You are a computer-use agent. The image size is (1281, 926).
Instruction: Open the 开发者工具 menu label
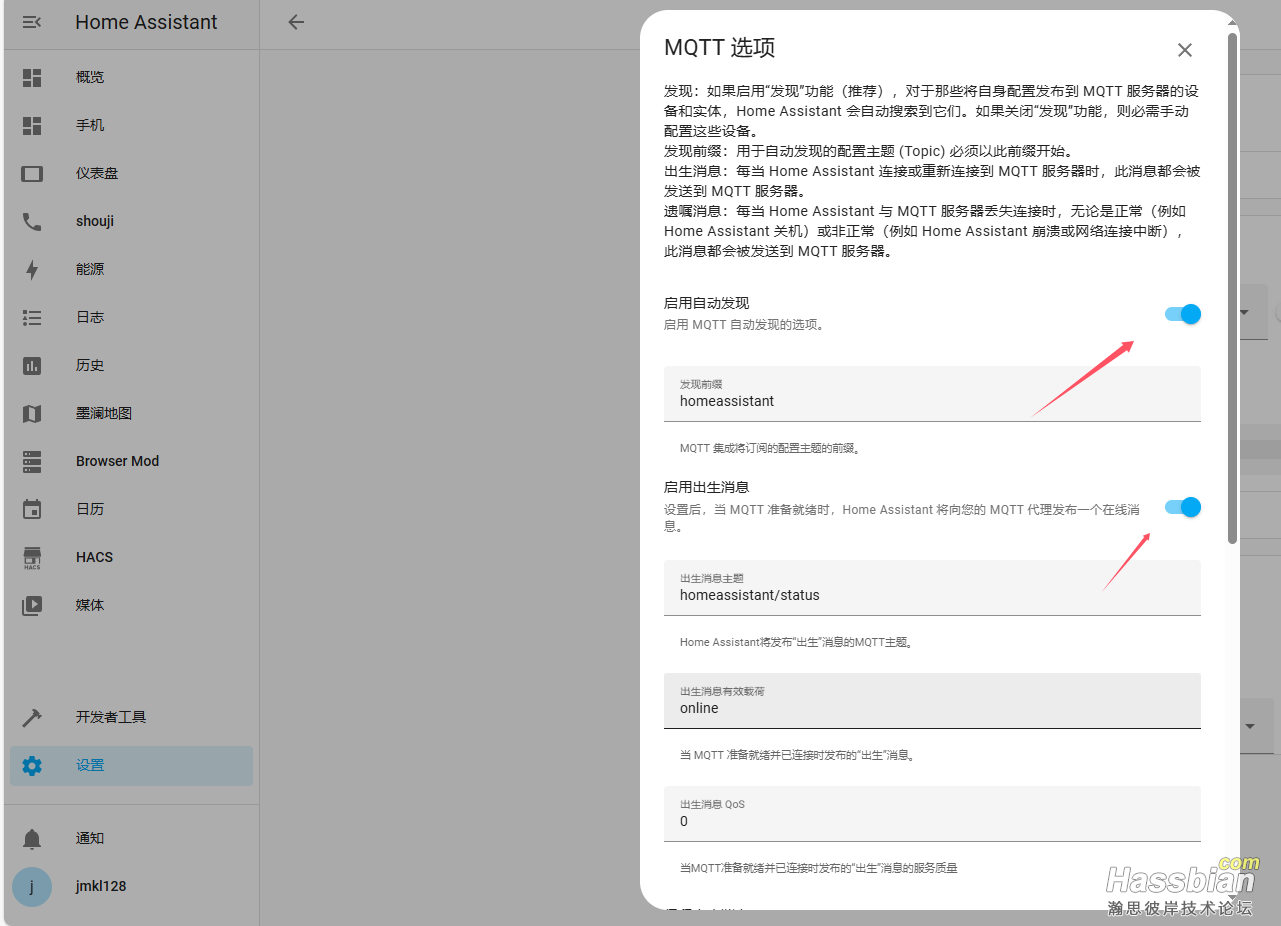[111, 717]
